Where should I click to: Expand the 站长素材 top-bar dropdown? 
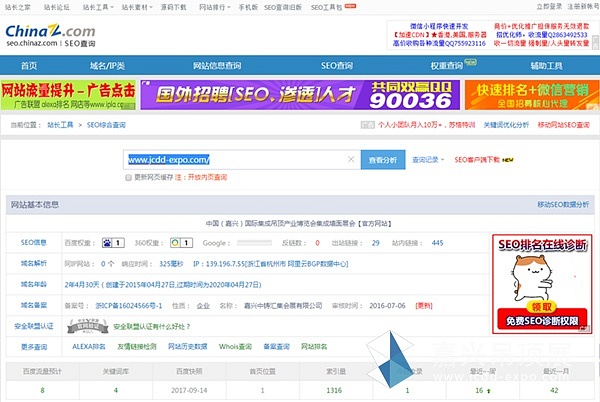tap(137, 7)
